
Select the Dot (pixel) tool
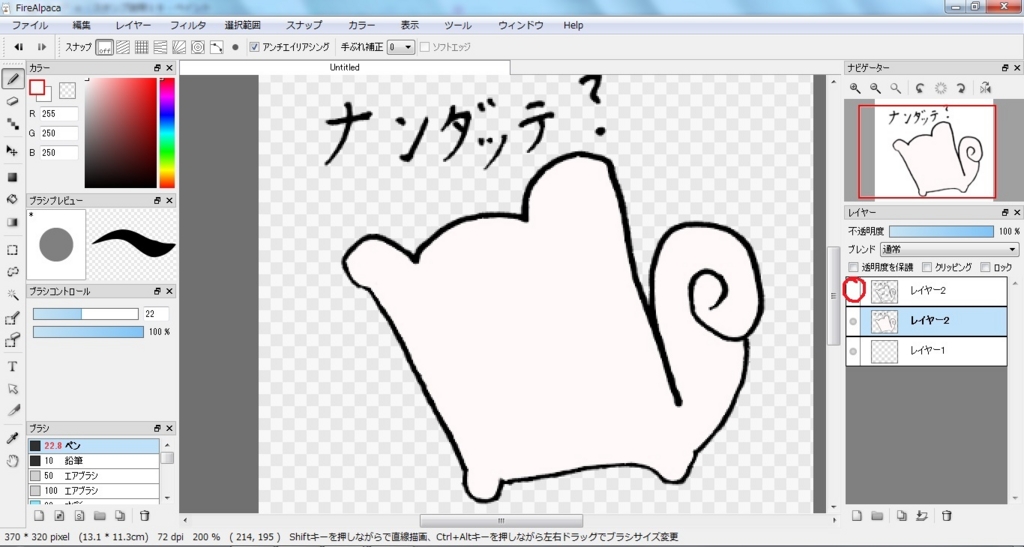12,123
